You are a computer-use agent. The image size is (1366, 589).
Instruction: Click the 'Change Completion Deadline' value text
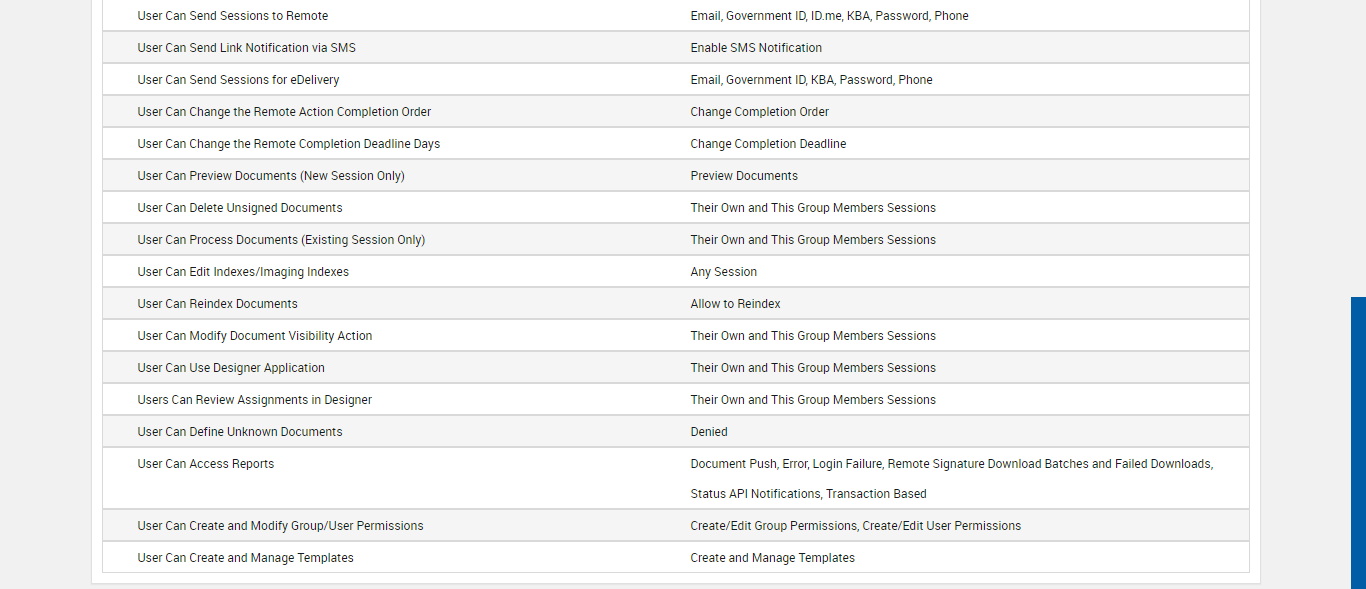[768, 144]
